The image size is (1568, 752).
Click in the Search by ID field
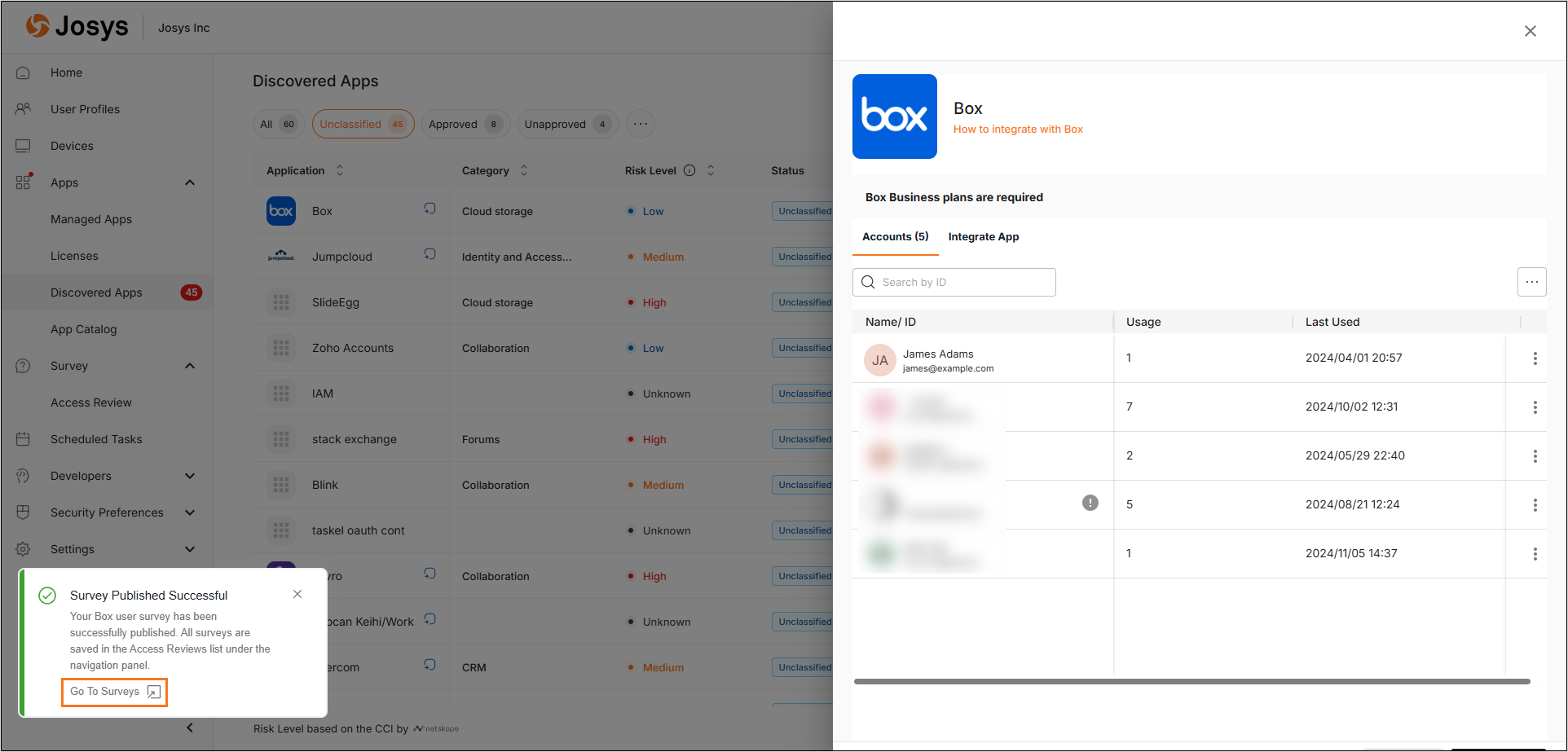[954, 282]
